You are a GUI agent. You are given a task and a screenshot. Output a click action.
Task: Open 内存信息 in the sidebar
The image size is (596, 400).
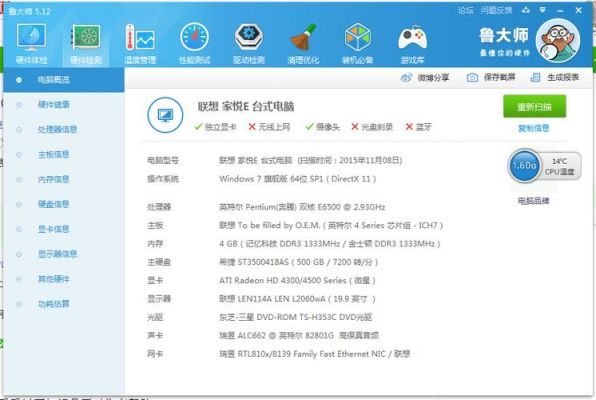coord(54,179)
